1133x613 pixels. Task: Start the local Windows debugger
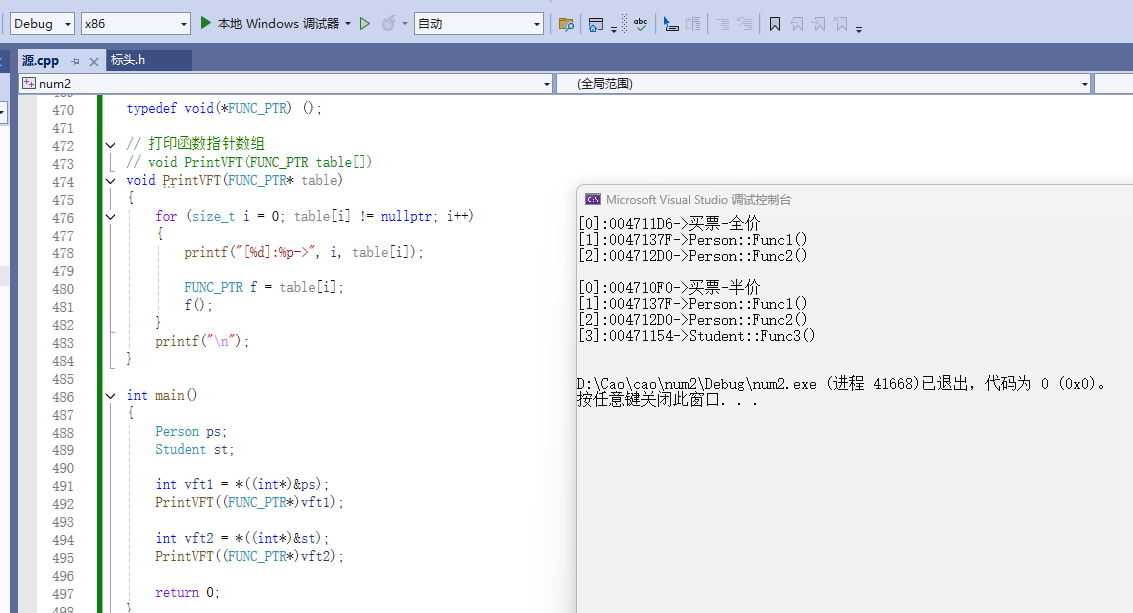[205, 23]
